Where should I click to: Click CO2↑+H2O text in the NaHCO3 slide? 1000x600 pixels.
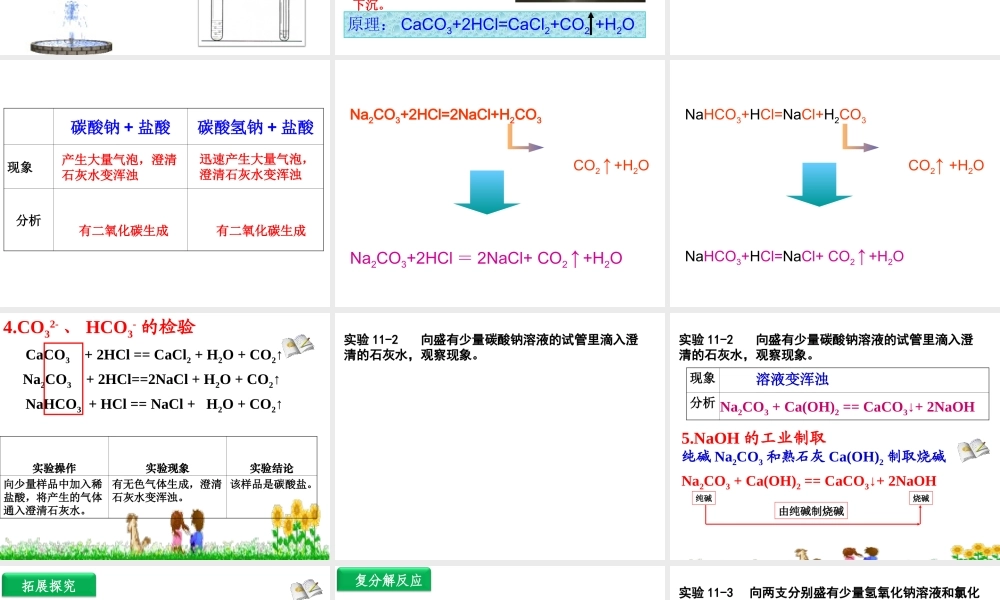tap(946, 166)
